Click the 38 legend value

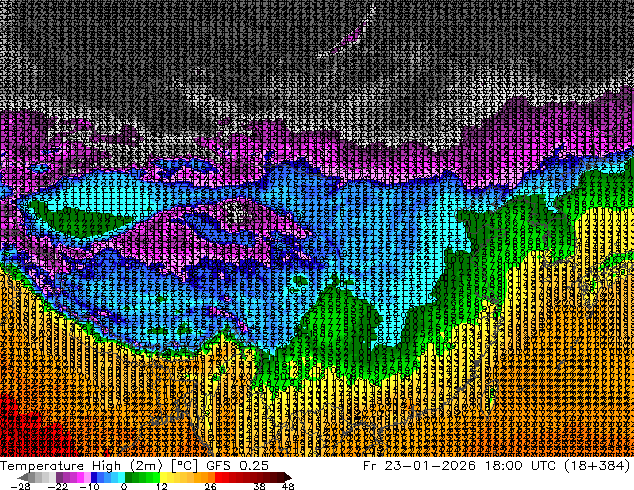(x=260, y=486)
